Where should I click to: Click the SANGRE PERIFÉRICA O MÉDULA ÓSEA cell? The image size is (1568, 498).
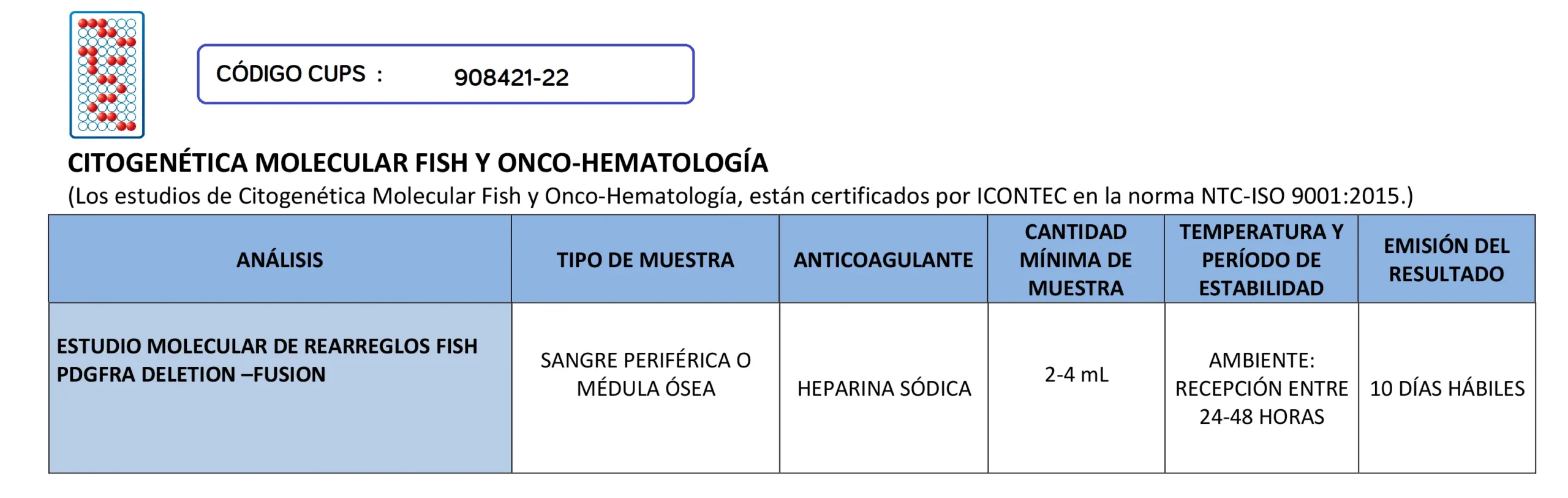pos(646,374)
